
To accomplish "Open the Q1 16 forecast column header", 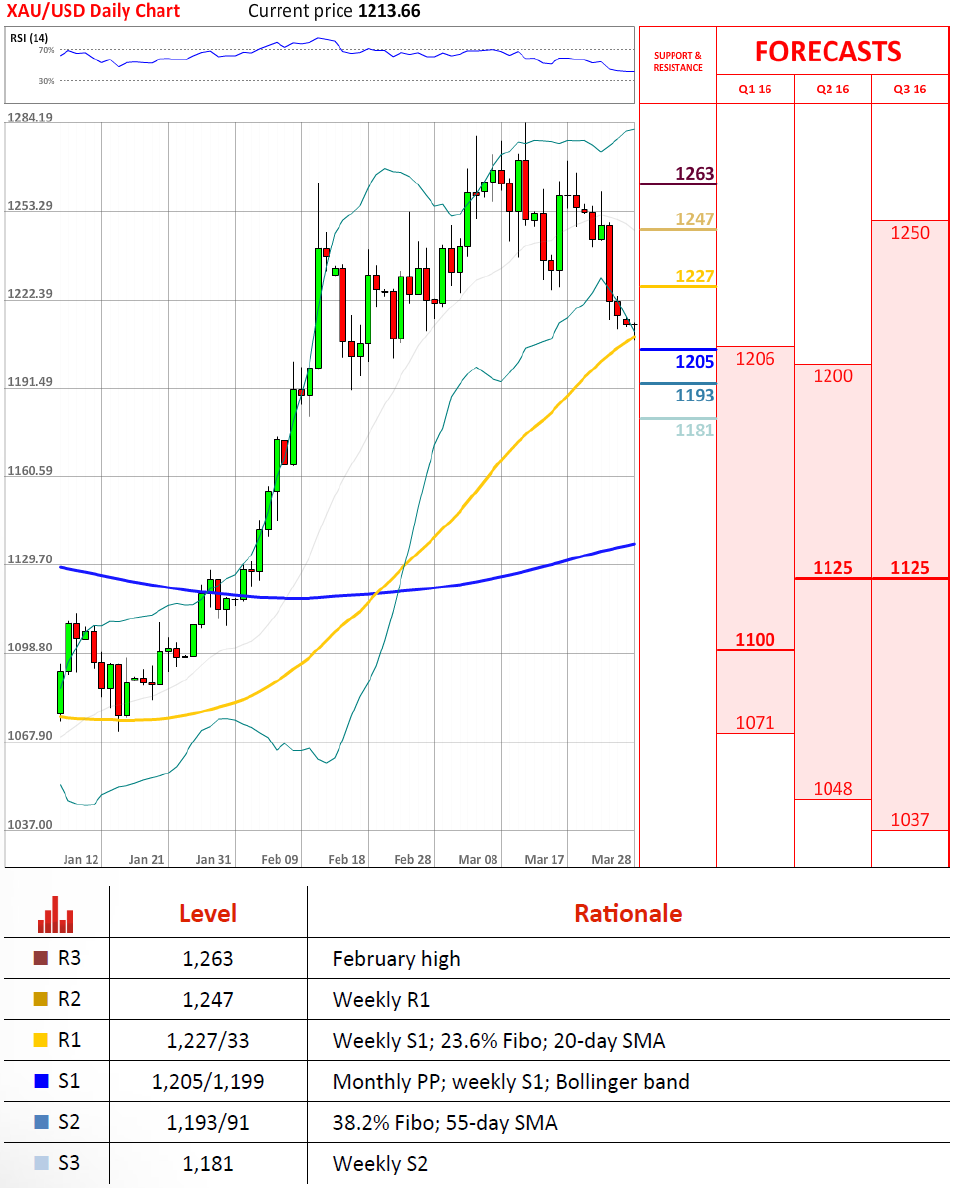I will tap(755, 89).
